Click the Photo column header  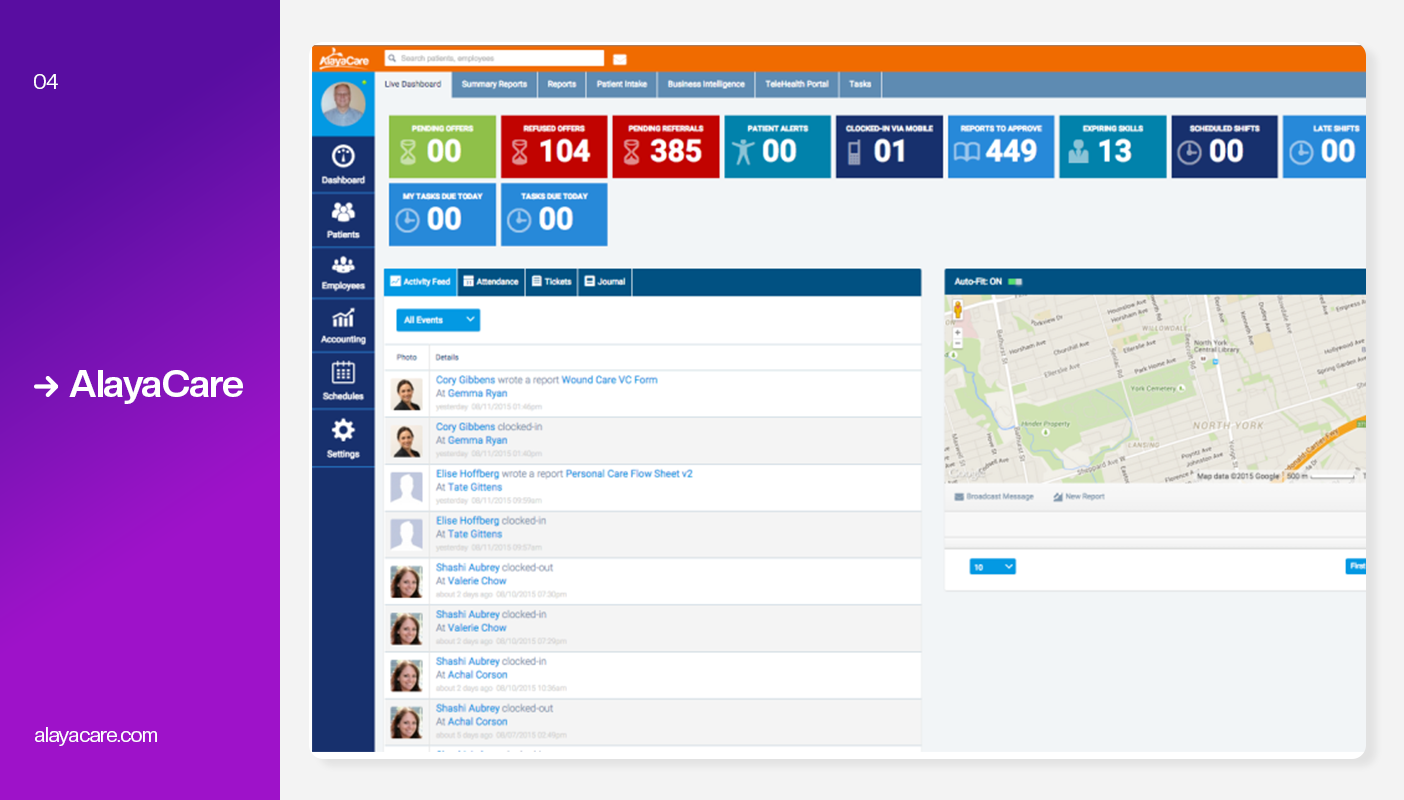tap(406, 357)
